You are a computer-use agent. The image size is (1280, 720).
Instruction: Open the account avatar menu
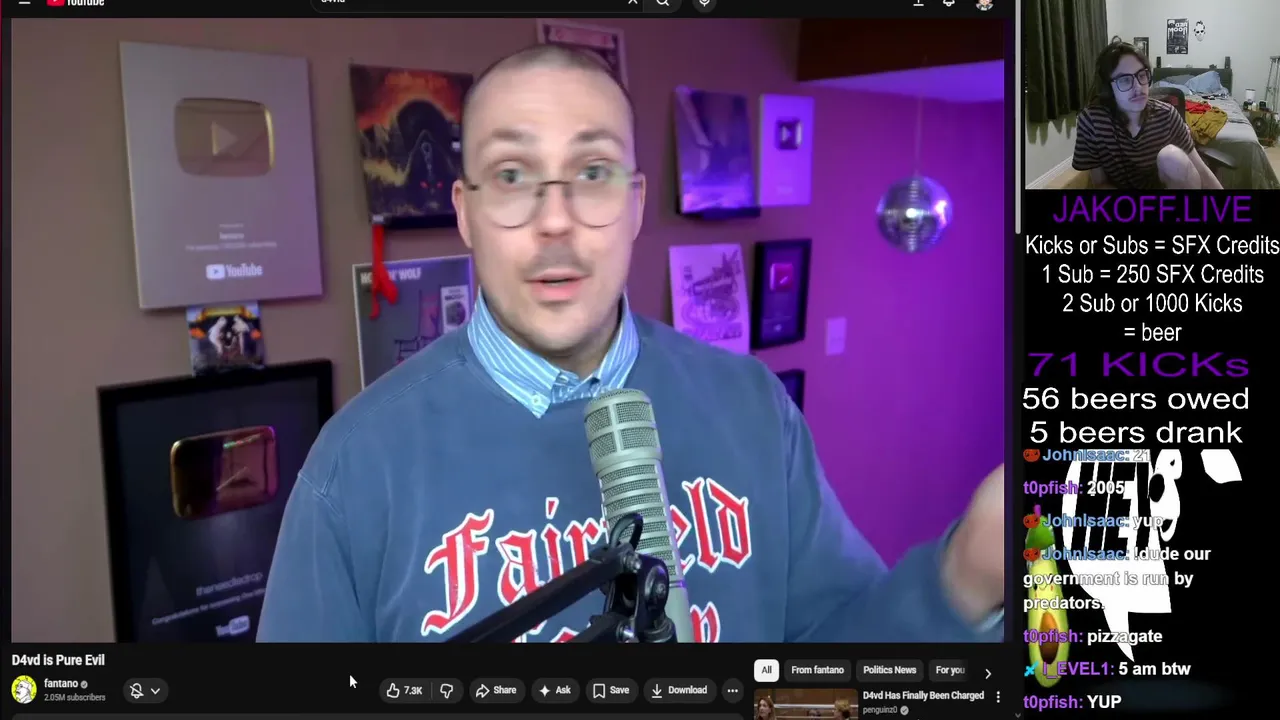[984, 4]
